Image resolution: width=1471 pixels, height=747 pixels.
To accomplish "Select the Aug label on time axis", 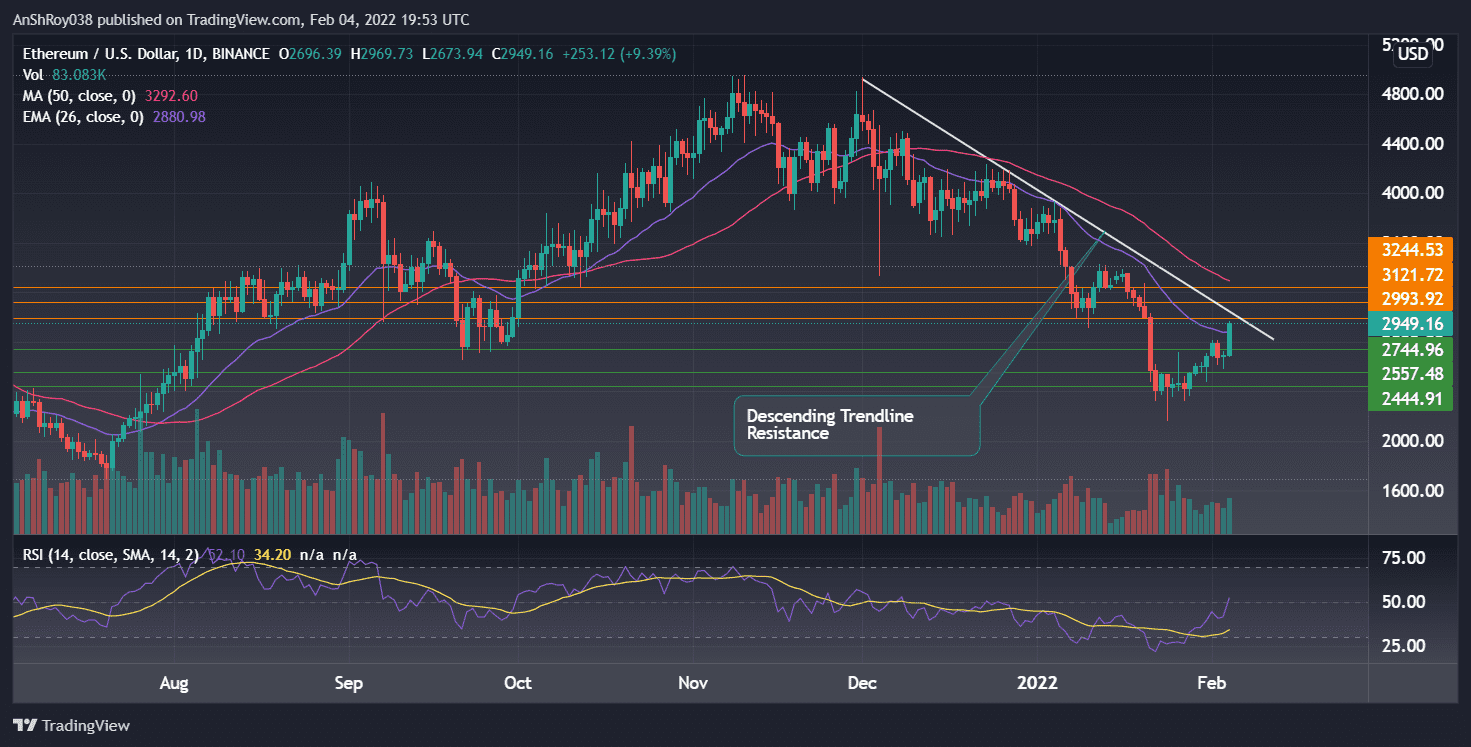I will [x=174, y=683].
